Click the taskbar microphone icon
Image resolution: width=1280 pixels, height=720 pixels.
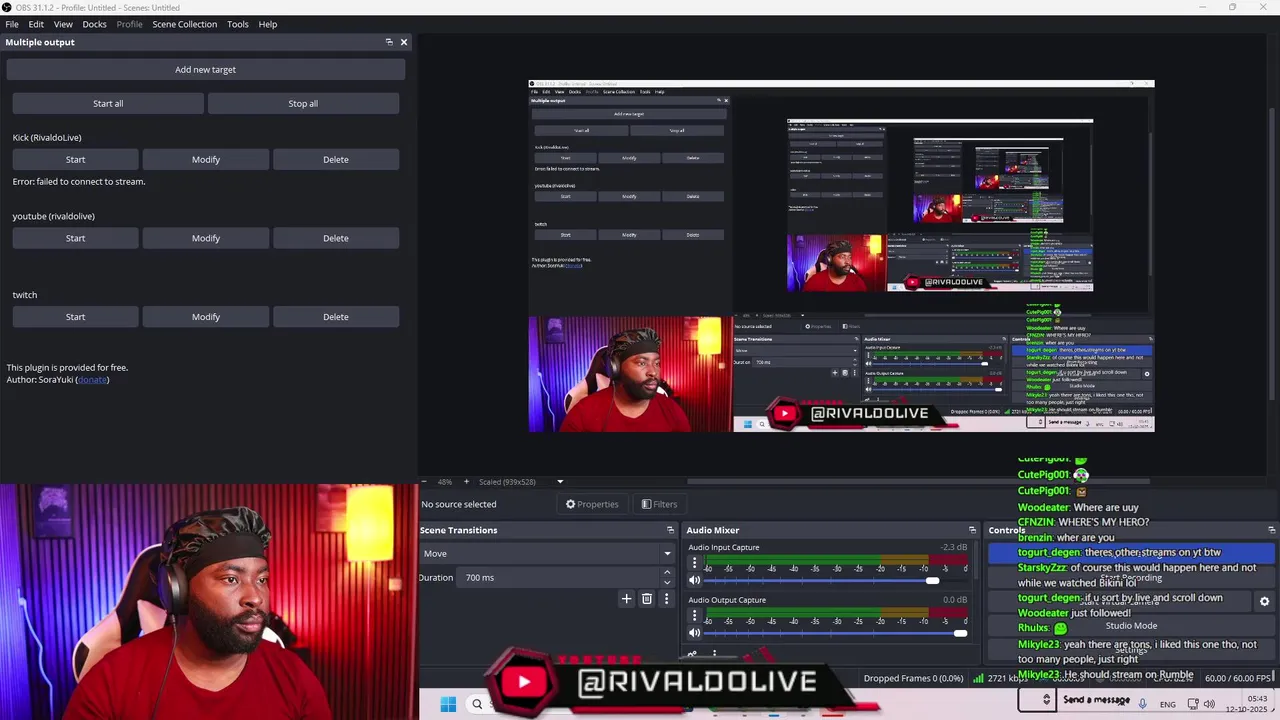coord(1142,704)
